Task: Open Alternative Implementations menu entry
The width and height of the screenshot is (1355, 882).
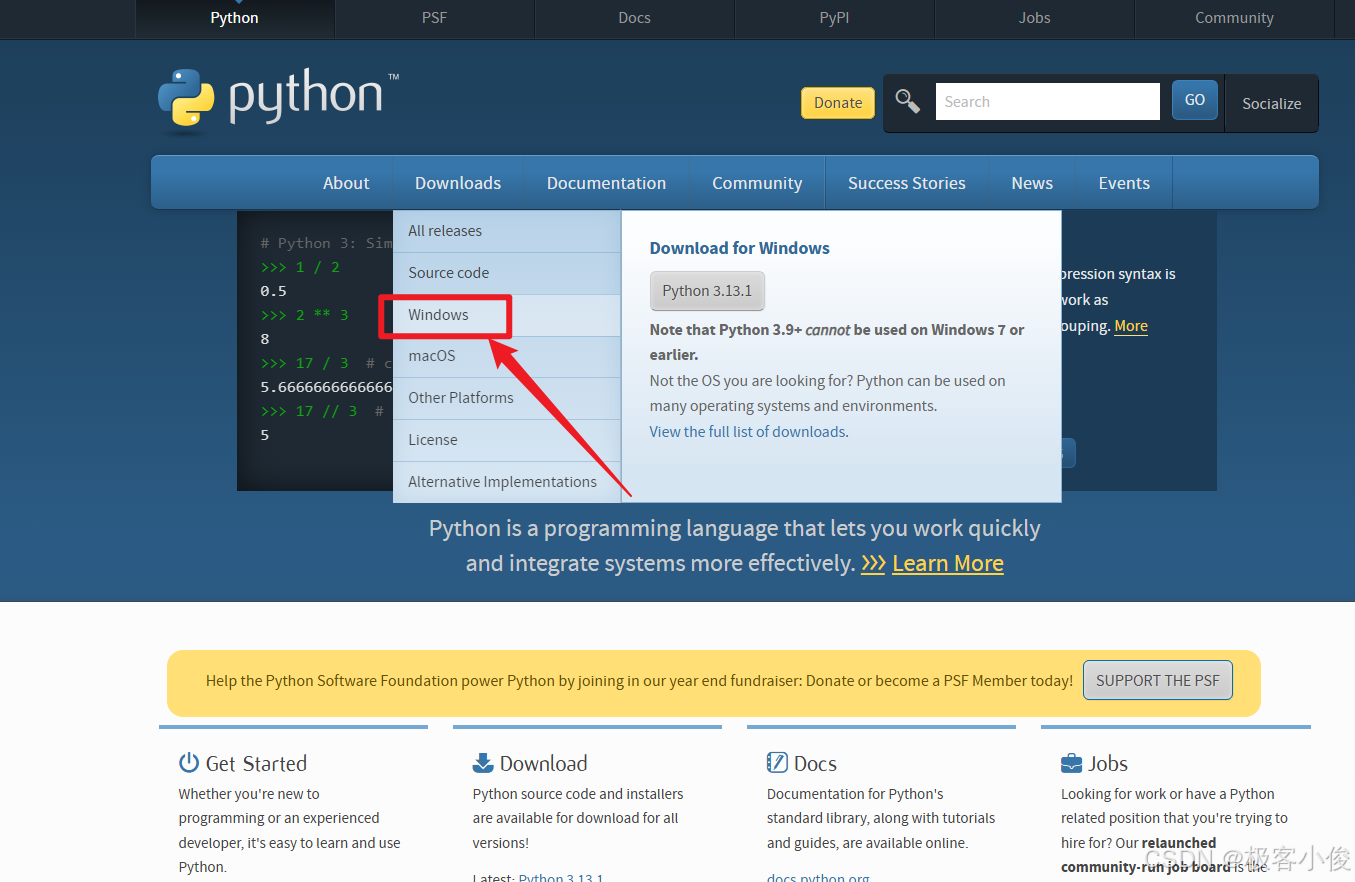Action: [507, 482]
